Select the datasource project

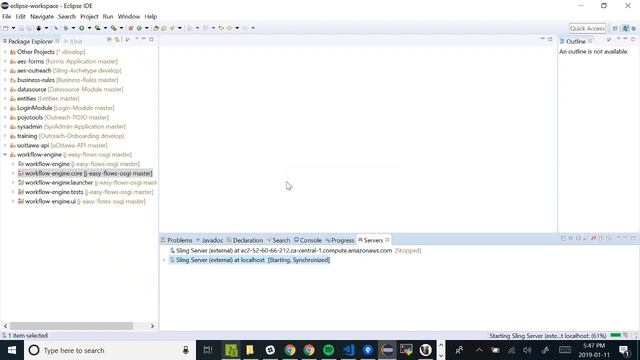pyautogui.click(x=67, y=89)
